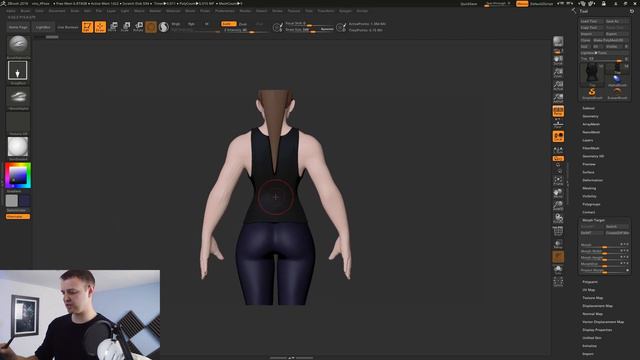640x360 pixels.
Task: Select the Scale transform tool in top shelf
Action: click(126, 27)
